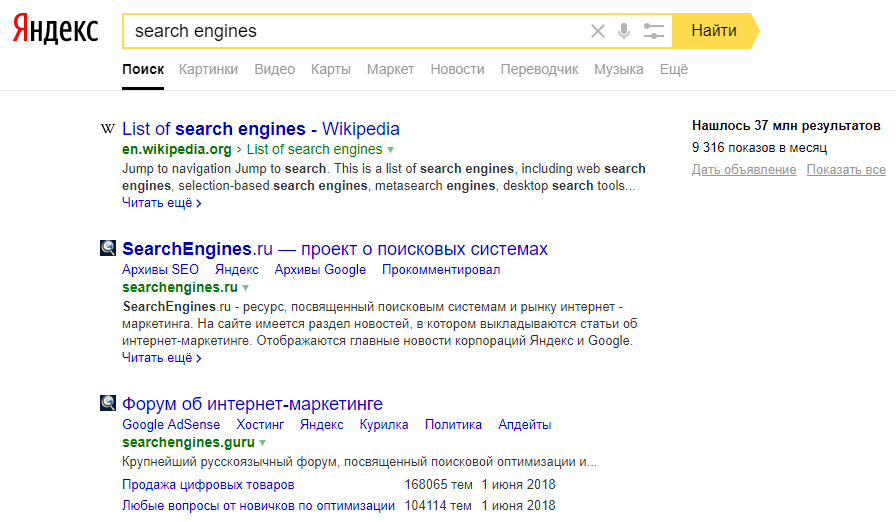
Task: Open the en.wikipedia.org result dropdown arrow
Action: click(x=391, y=150)
